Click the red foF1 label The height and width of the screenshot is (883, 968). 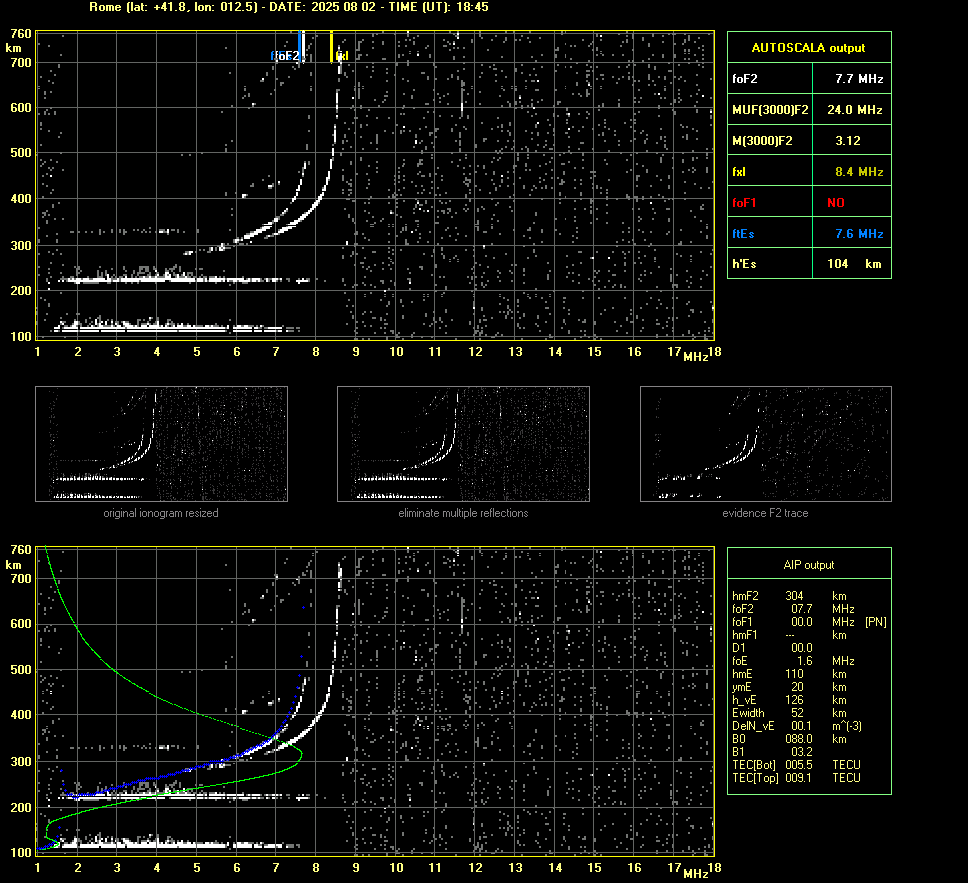(745, 203)
